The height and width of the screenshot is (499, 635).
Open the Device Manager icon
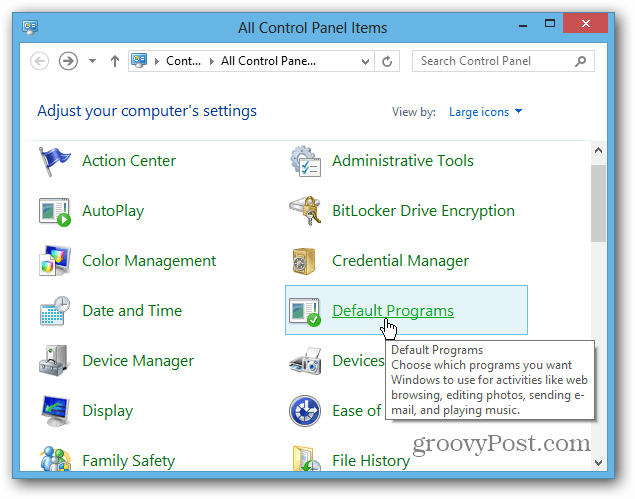[55, 360]
